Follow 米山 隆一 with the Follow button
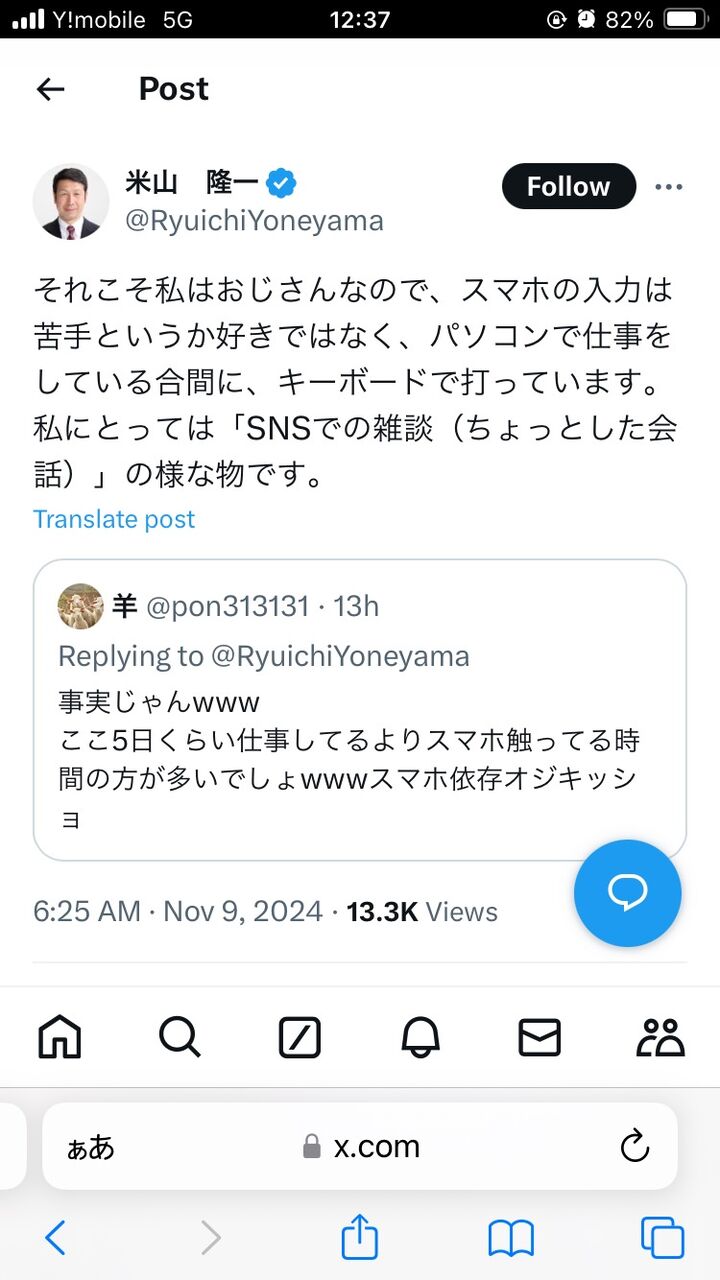The image size is (720, 1280). point(568,186)
